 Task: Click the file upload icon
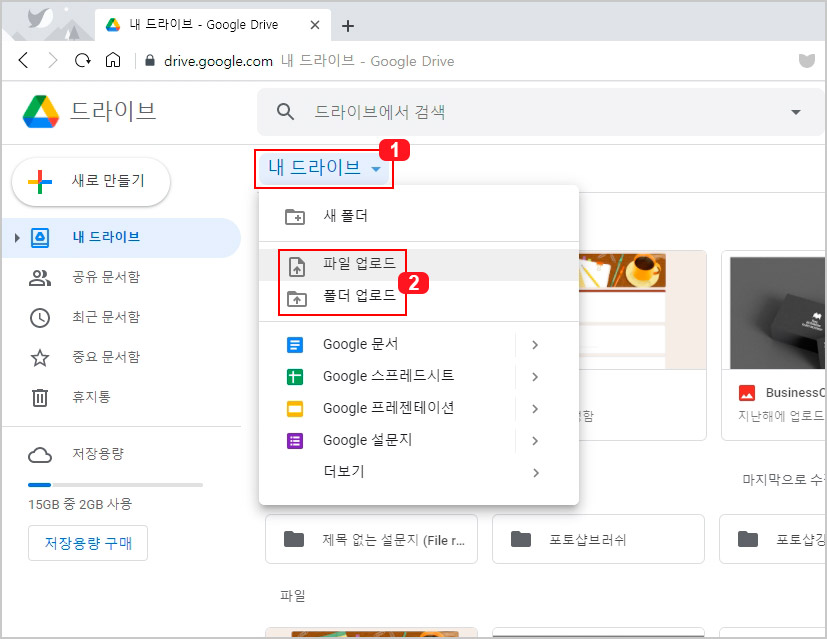point(297,266)
